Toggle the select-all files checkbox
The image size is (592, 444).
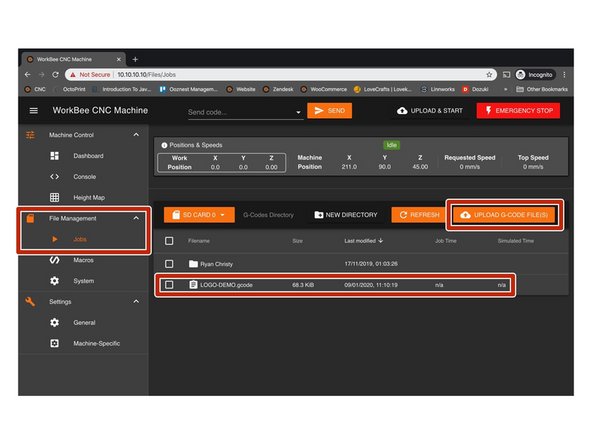169,241
